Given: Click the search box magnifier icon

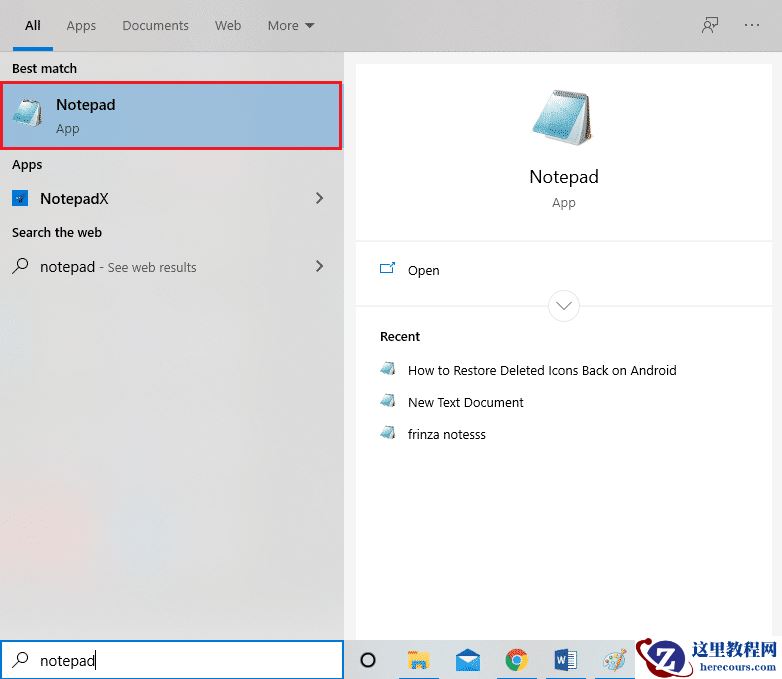Looking at the screenshot, I should (20, 660).
